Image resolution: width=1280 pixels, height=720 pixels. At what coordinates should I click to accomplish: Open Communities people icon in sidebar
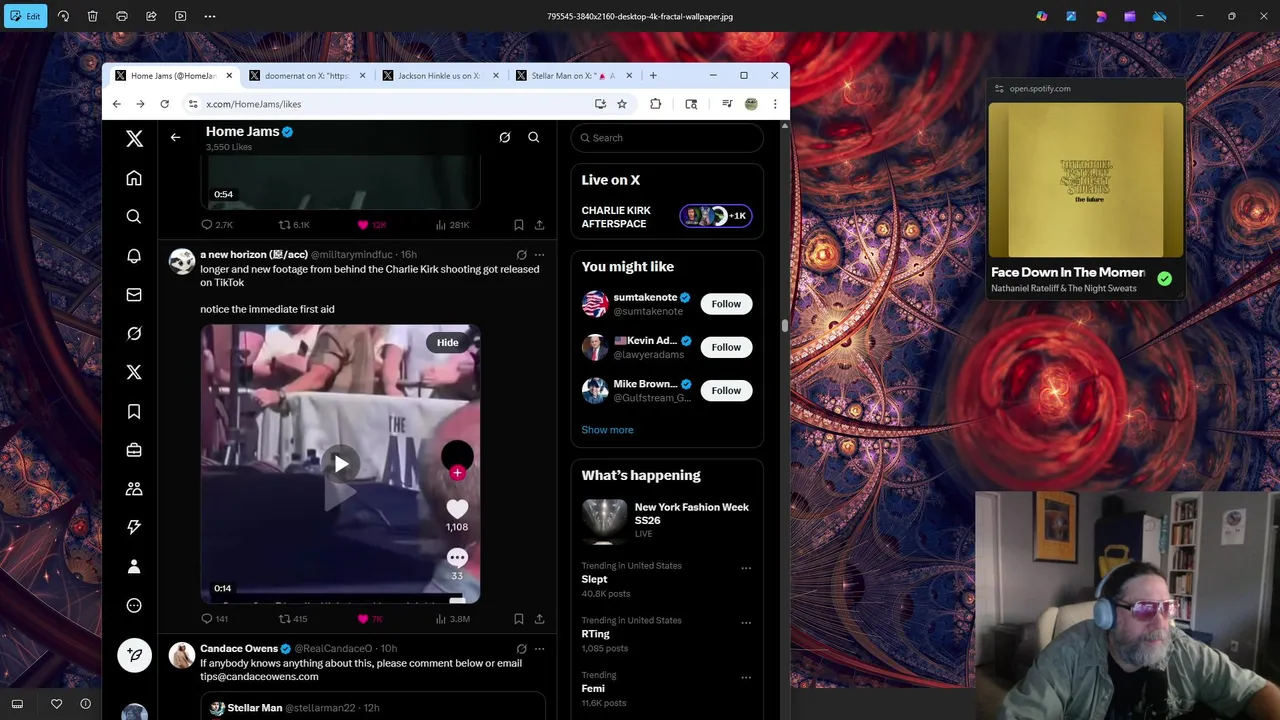point(134,489)
